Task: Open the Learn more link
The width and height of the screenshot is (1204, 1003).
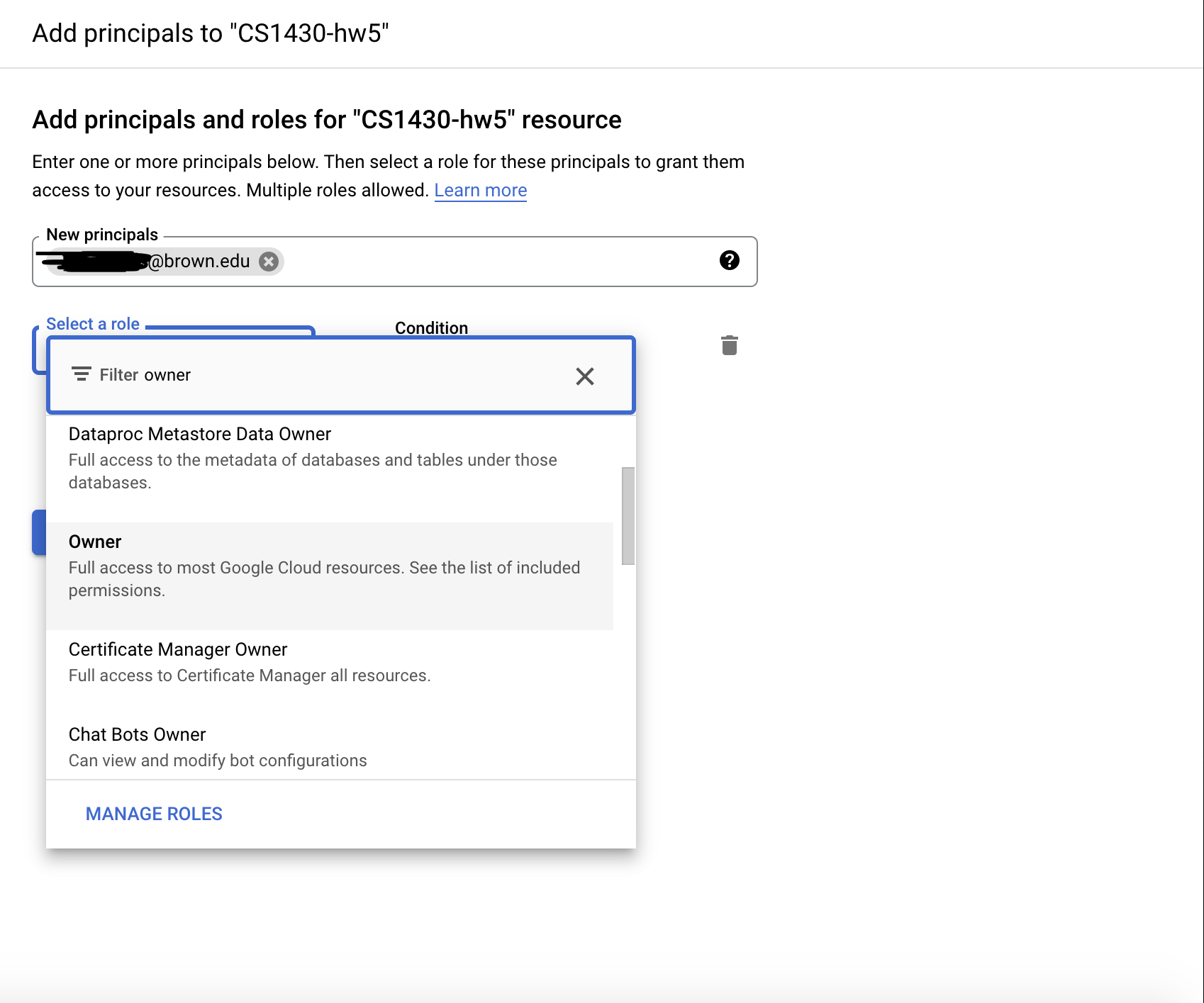Action: coord(480,190)
